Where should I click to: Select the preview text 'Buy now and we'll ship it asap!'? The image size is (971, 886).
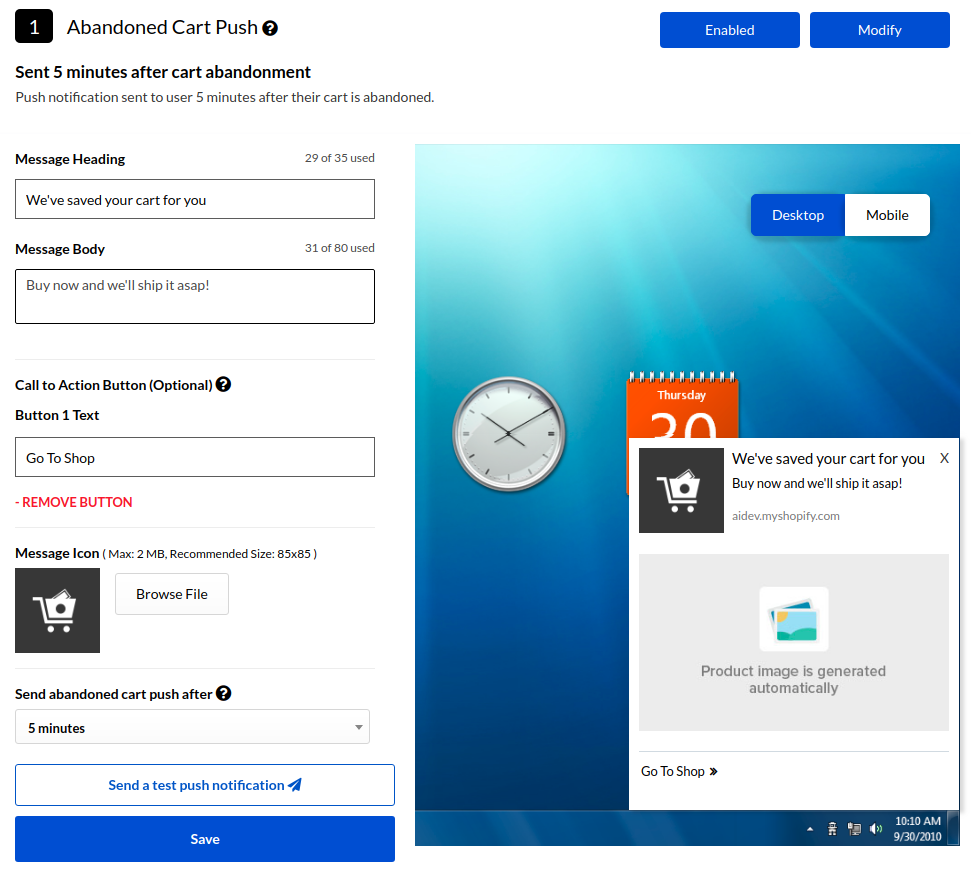tap(817, 484)
